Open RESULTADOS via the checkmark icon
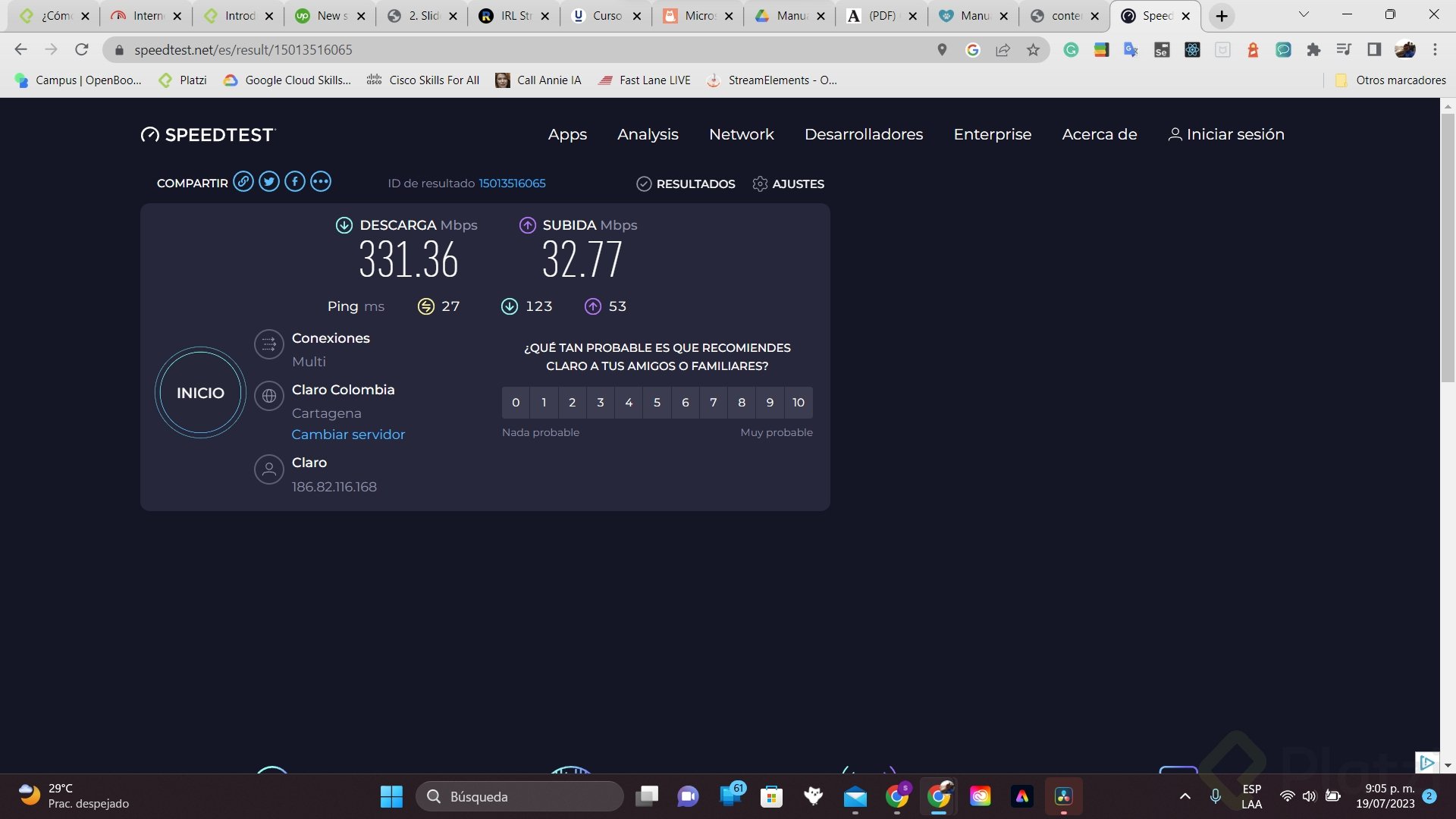The image size is (1456, 819). (x=645, y=184)
